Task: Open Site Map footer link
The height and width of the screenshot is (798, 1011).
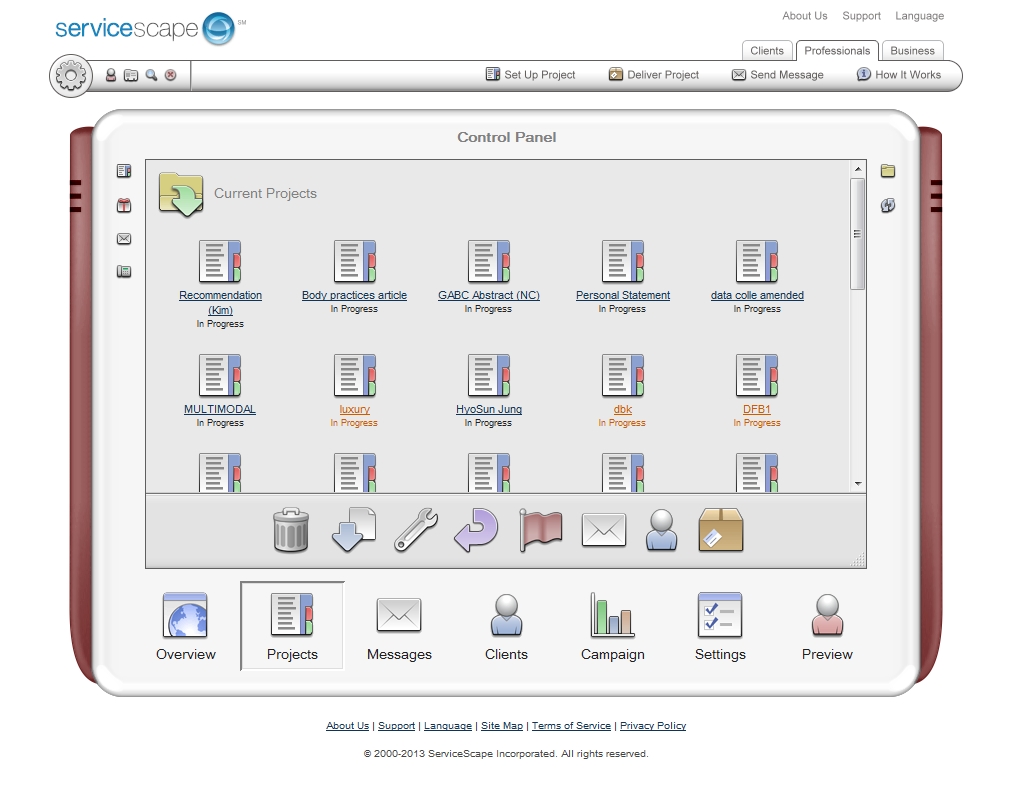Action: point(502,726)
